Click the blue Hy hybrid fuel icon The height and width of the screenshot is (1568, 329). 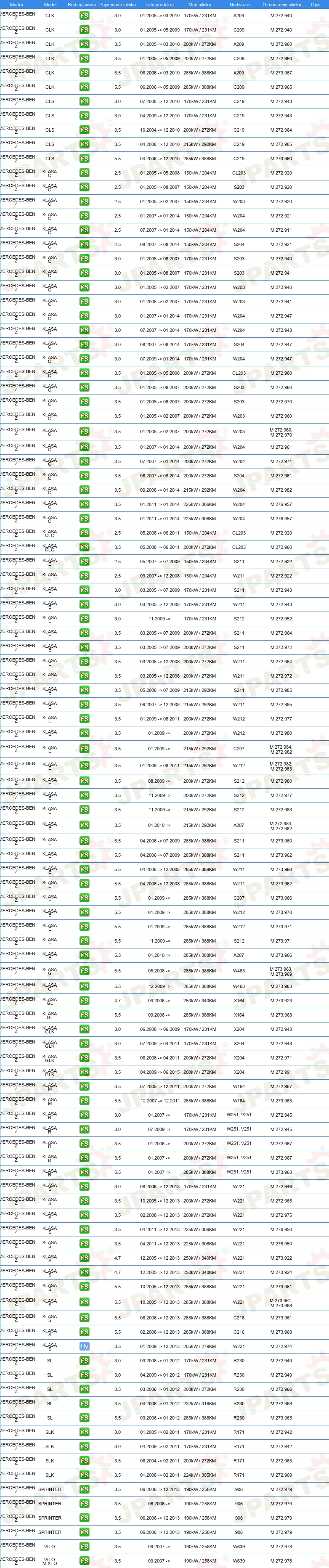(x=84, y=1346)
